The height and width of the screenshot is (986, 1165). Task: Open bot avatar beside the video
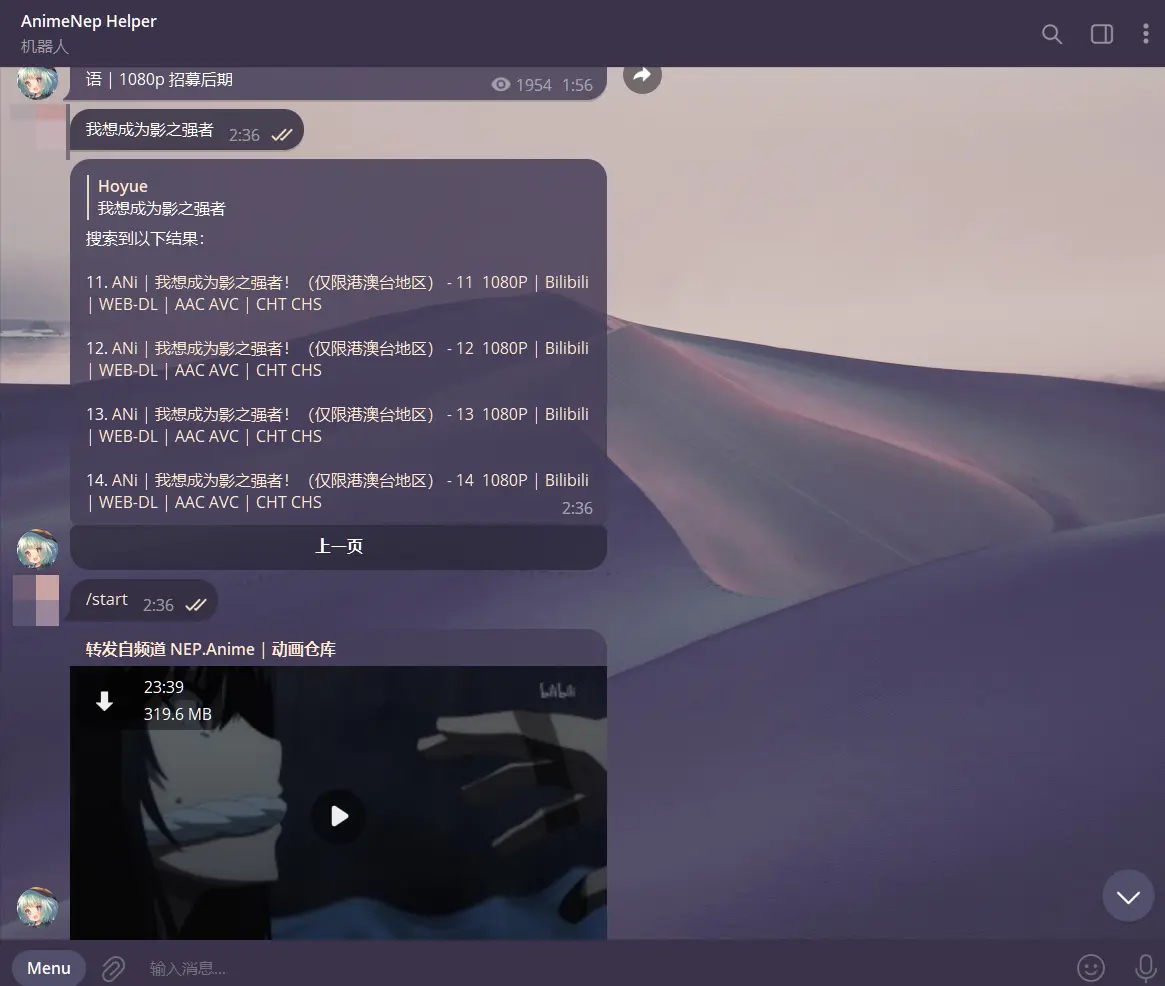[37, 907]
